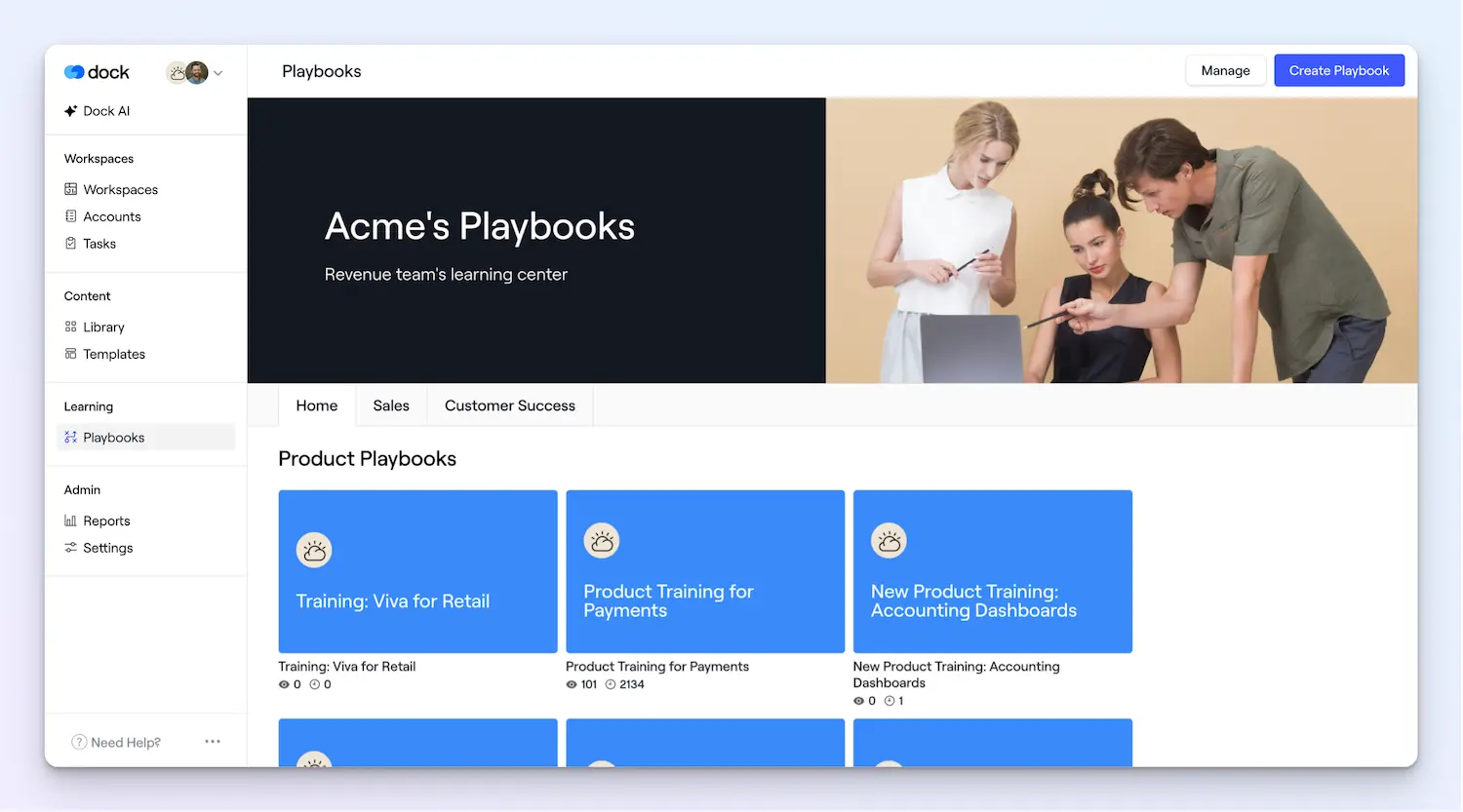
Task: Click 'Revenue team's learning center' subtitle
Action: tap(446, 275)
